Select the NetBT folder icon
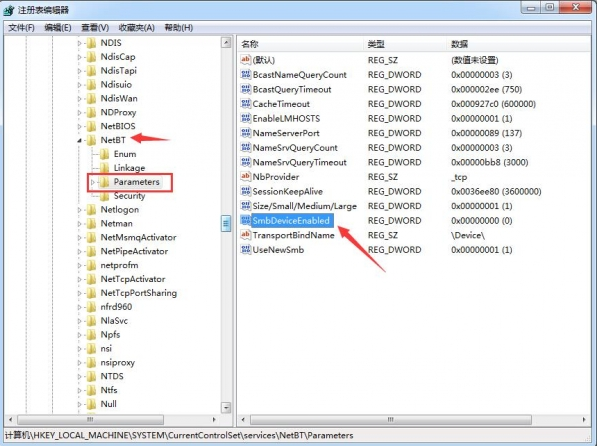The width and height of the screenshot is (598, 446). [x=92, y=140]
